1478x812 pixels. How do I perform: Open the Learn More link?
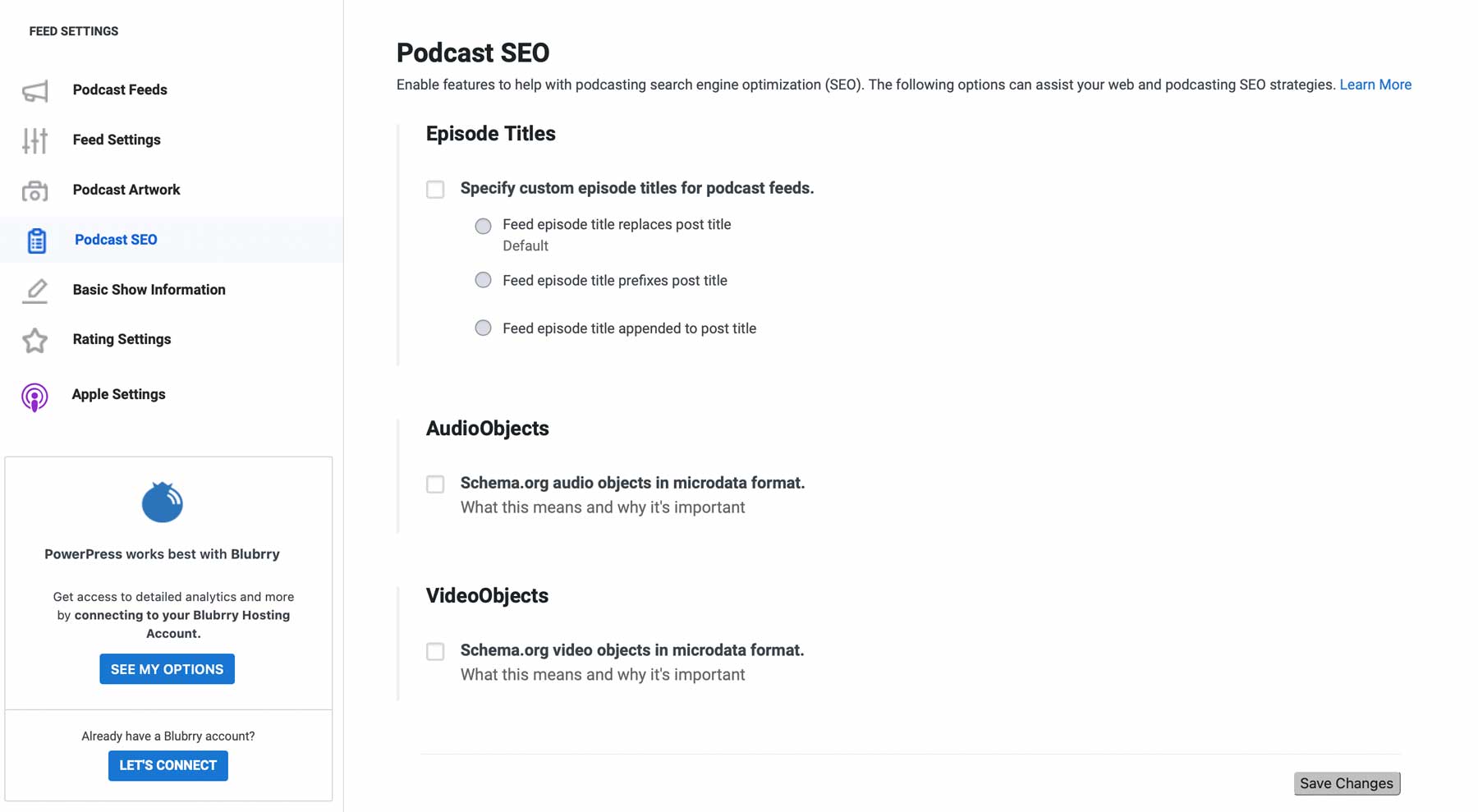[1375, 84]
